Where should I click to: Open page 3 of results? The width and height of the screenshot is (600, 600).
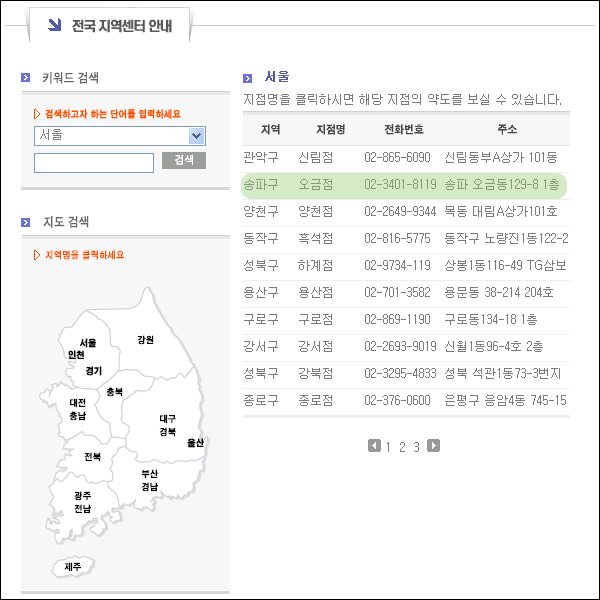pos(416,447)
